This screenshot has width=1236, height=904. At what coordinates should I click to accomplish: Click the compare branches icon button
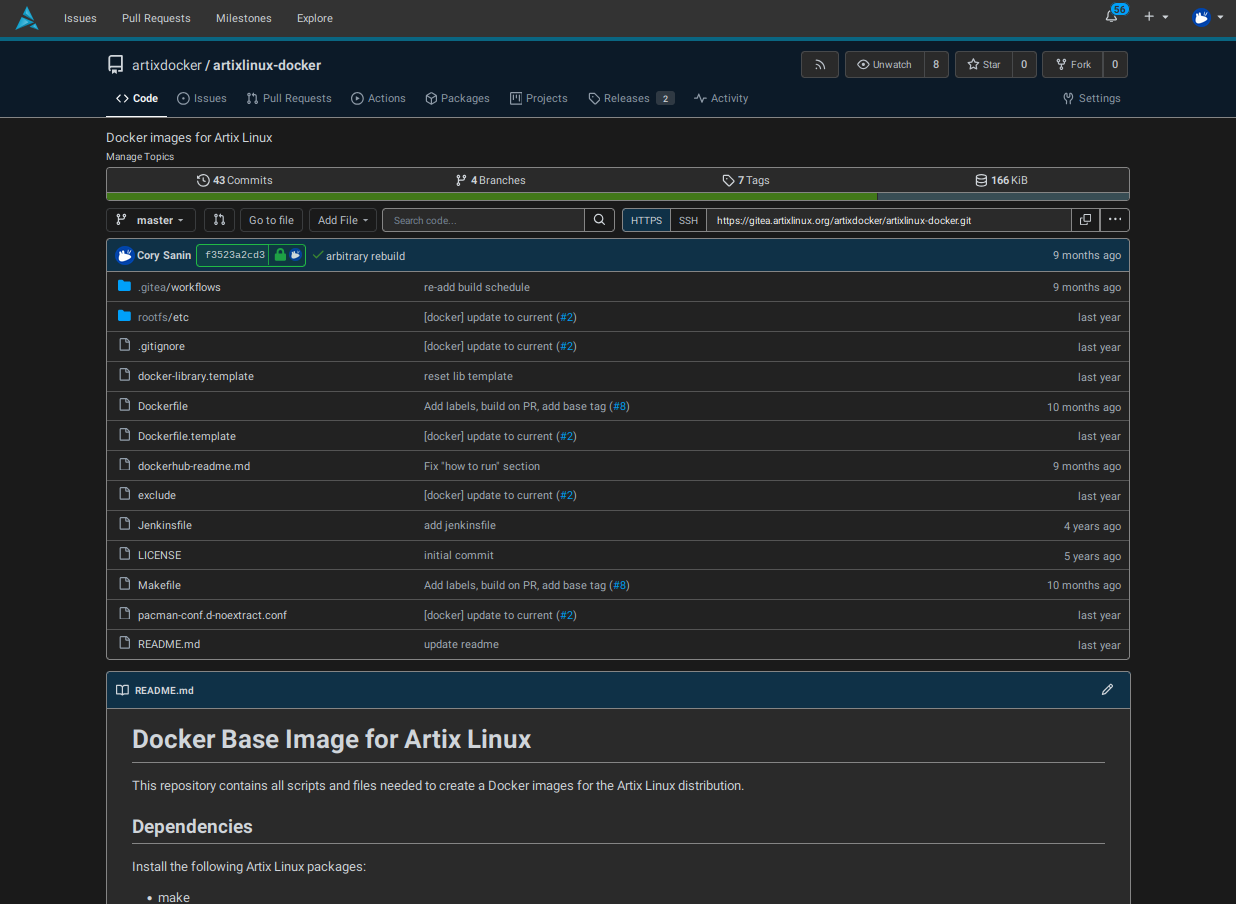point(219,220)
